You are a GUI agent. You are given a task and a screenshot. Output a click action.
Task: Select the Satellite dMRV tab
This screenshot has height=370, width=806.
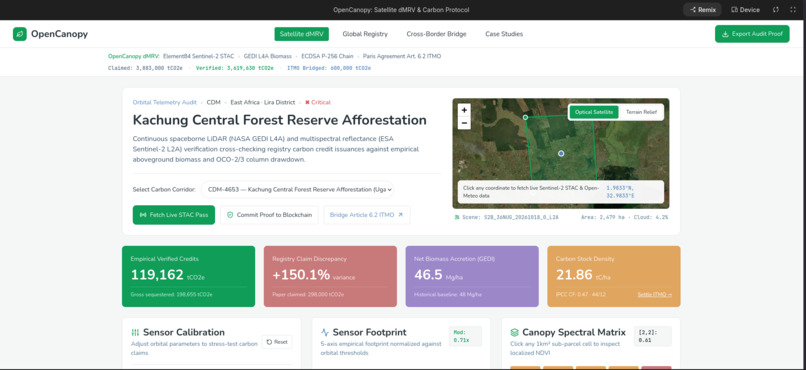click(301, 34)
